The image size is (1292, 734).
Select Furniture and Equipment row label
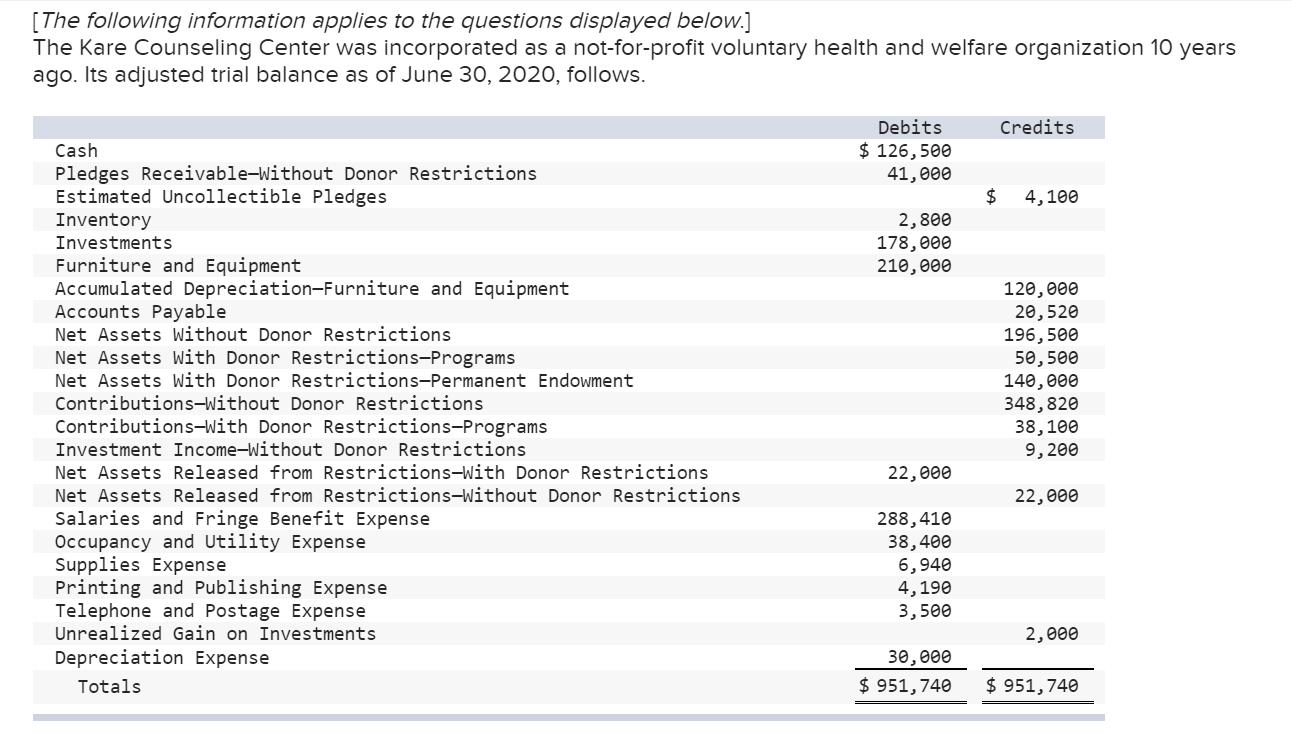[x=178, y=266]
